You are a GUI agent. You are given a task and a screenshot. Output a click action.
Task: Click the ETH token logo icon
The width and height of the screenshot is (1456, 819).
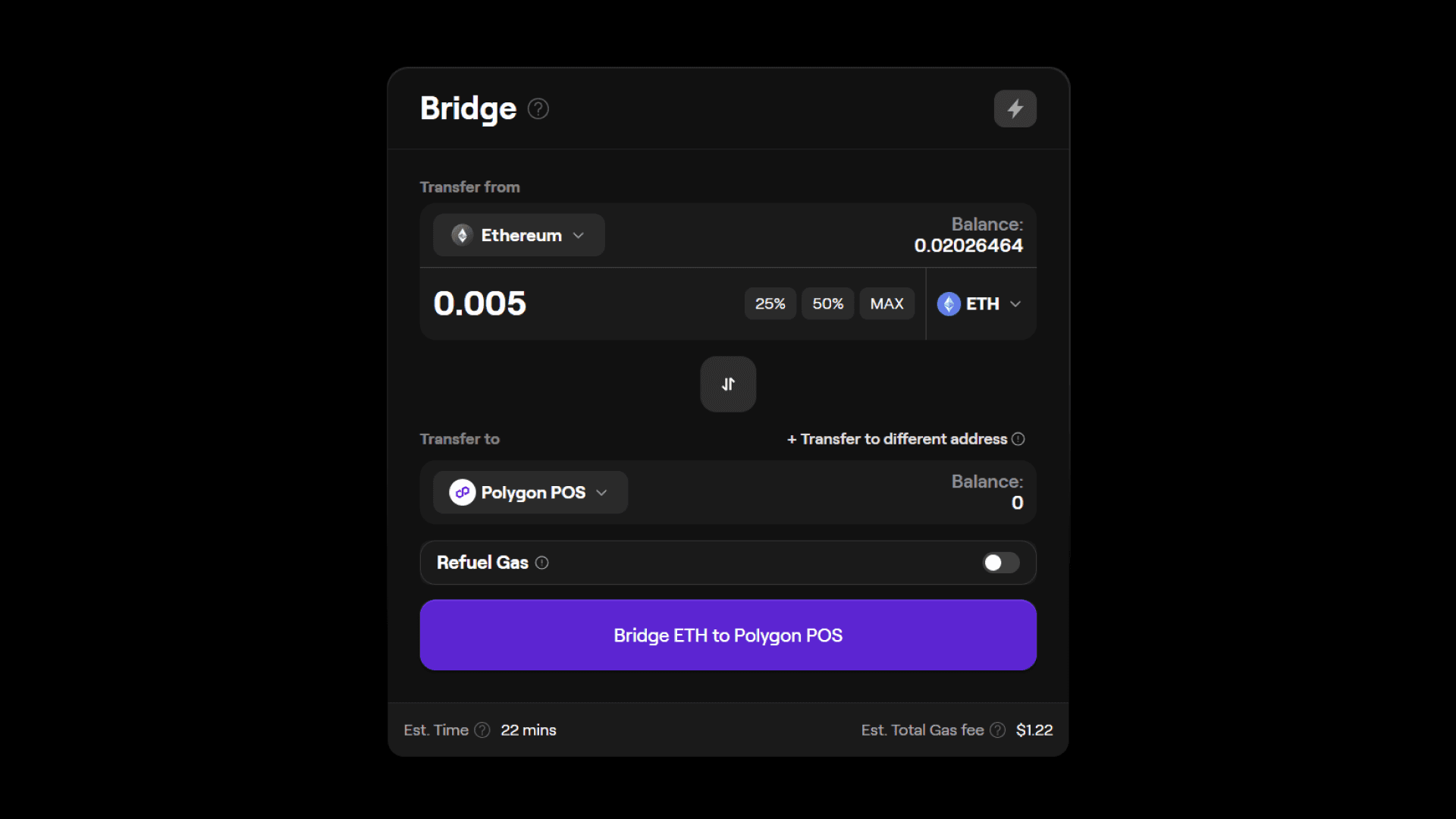tap(949, 303)
